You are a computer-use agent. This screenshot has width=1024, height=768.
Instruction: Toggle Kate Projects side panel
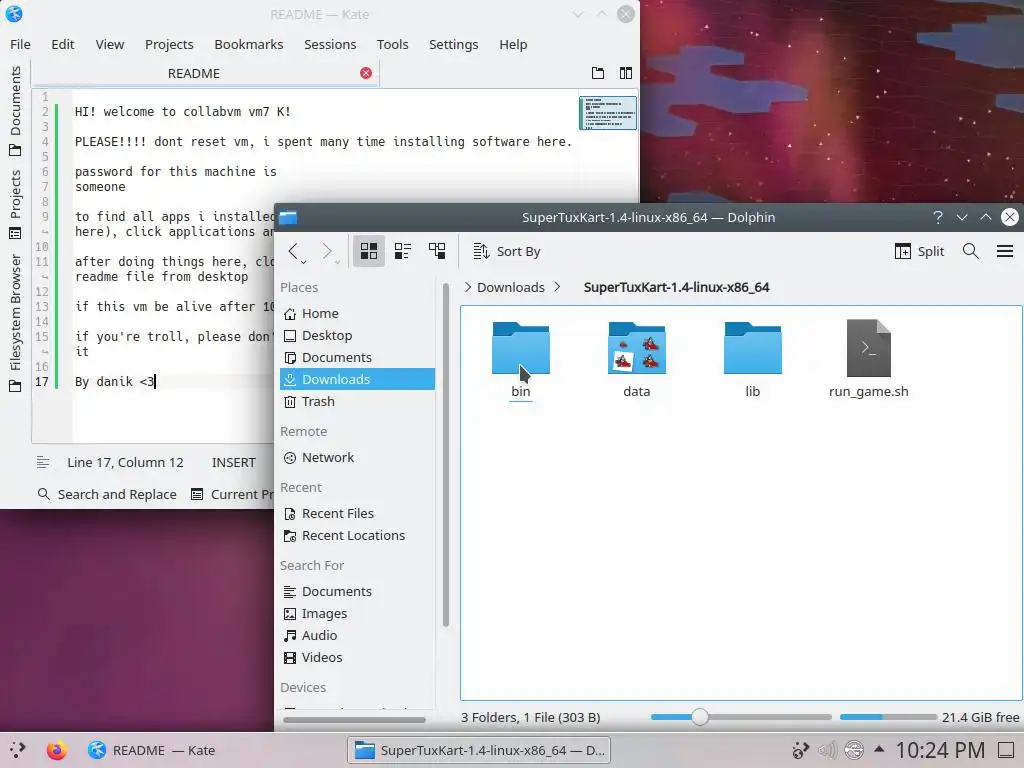tap(15, 203)
